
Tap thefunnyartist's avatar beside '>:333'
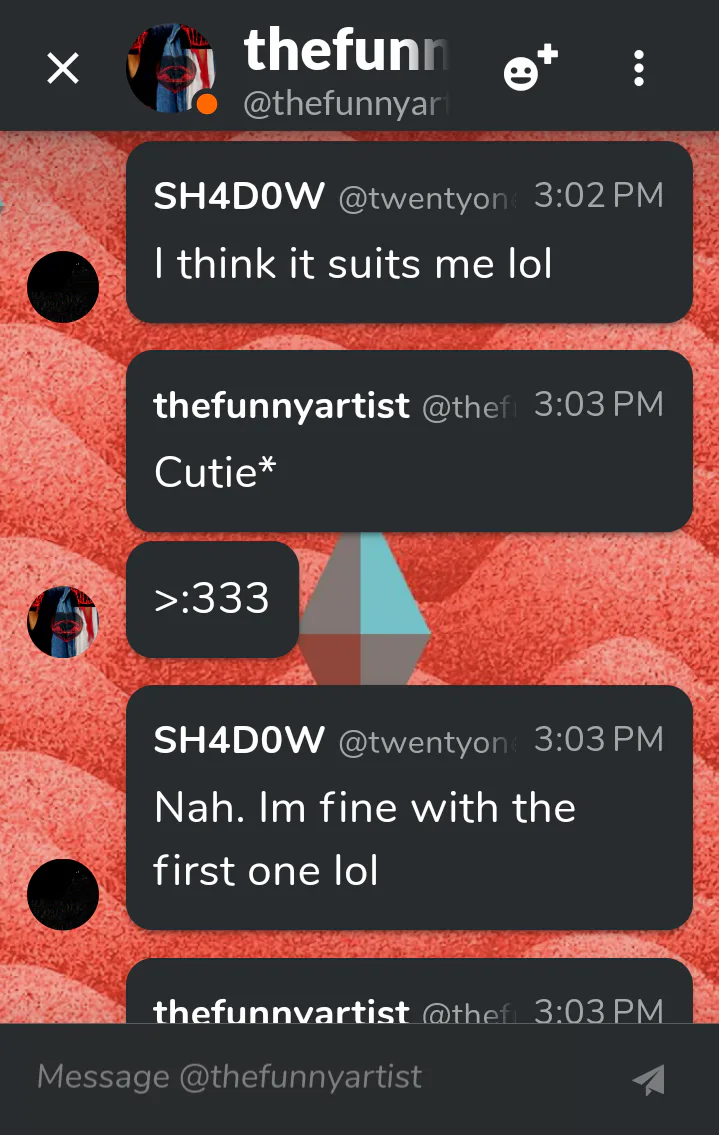pyautogui.click(x=63, y=622)
